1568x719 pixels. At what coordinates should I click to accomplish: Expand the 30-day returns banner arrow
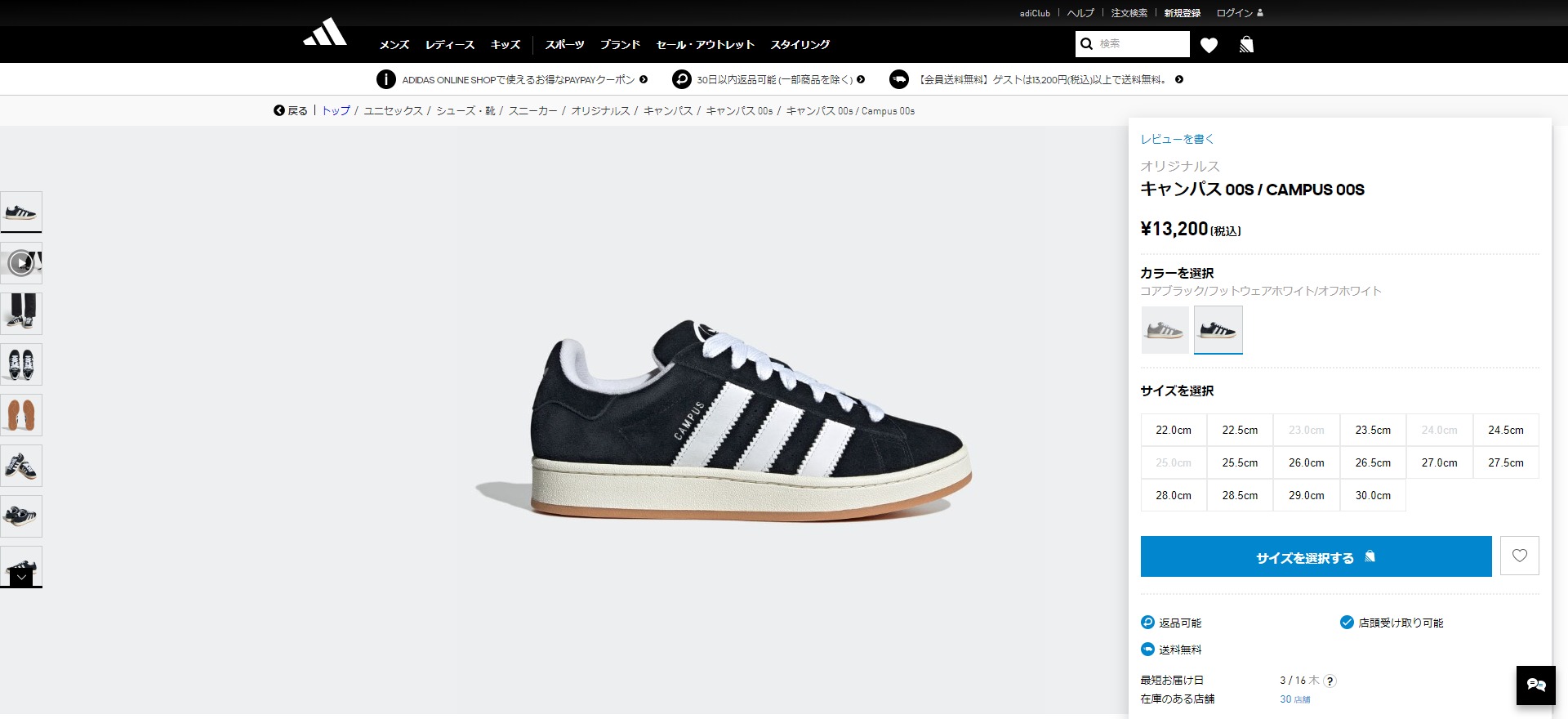[861, 79]
